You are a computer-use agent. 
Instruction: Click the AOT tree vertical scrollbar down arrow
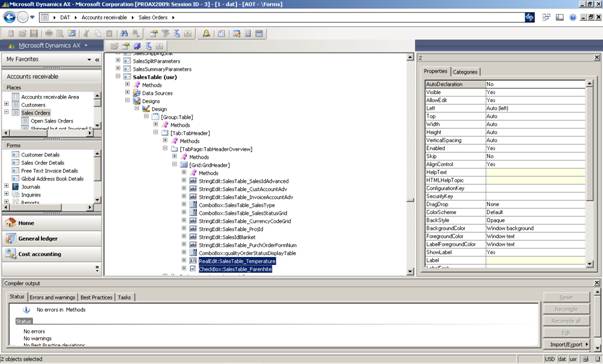[410, 271]
